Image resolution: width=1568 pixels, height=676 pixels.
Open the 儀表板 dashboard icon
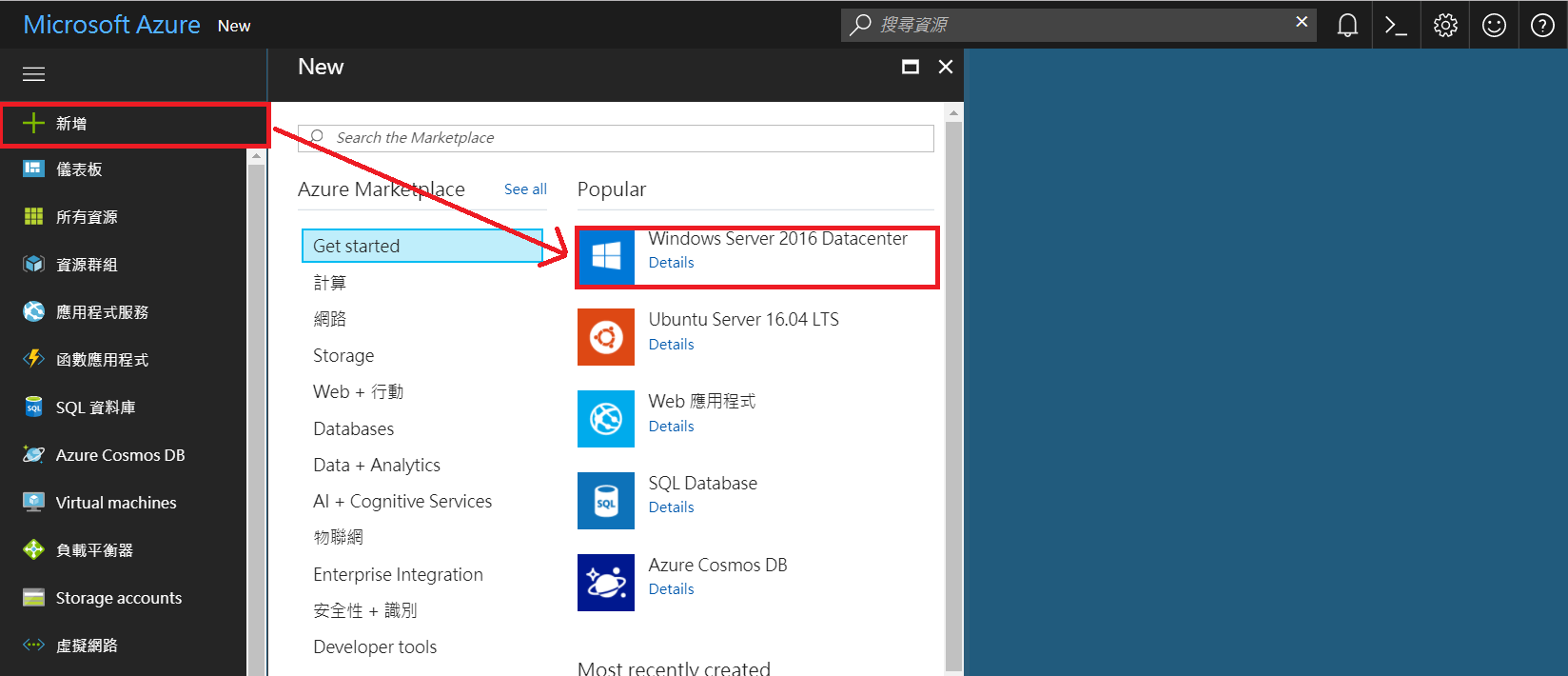(x=33, y=169)
